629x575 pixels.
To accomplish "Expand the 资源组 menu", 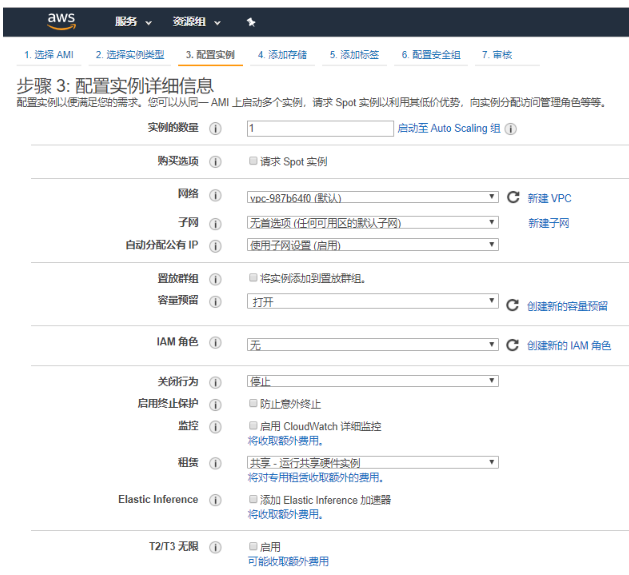I will click(x=197, y=22).
